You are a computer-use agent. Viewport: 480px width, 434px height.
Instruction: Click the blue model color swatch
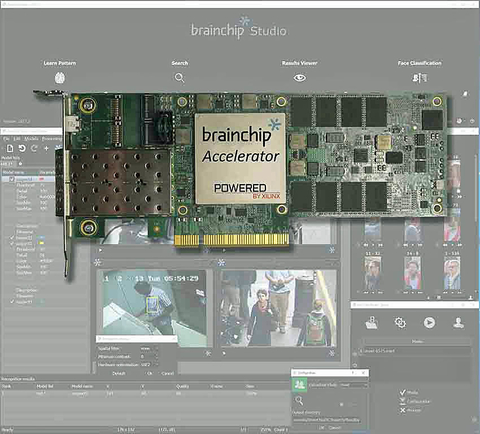[42, 238]
